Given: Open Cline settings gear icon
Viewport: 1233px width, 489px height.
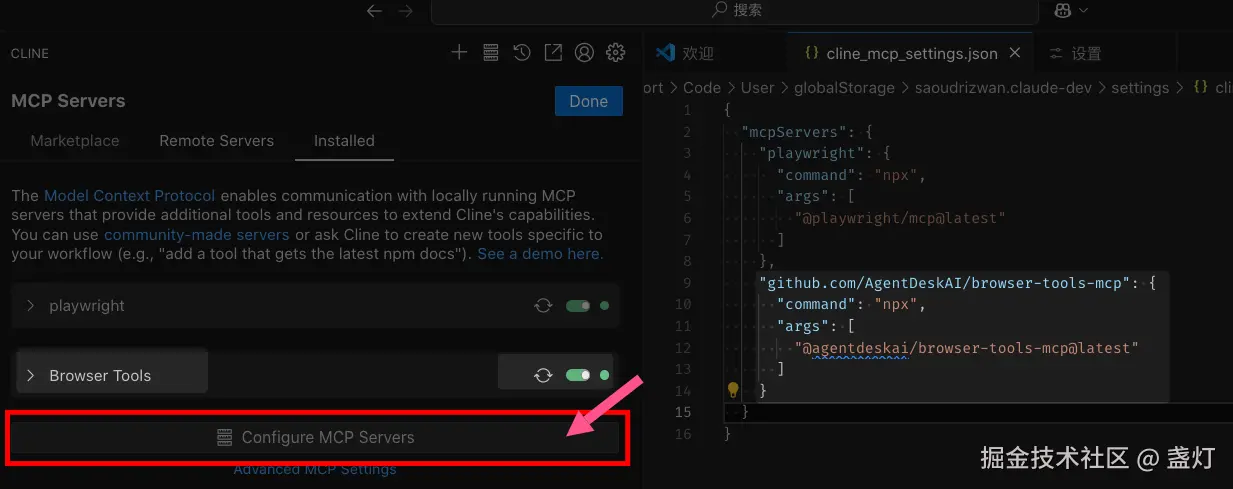Looking at the screenshot, I should point(616,53).
